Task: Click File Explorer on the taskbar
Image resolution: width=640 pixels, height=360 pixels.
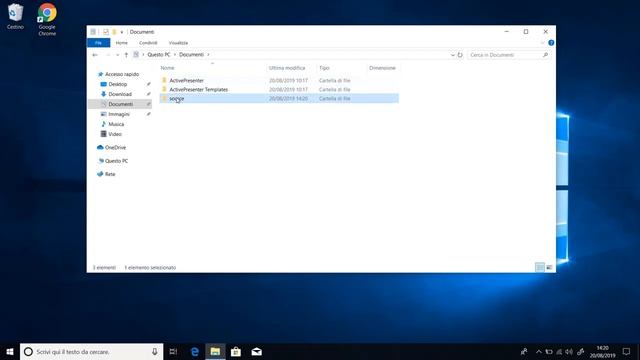Action: 215,351
